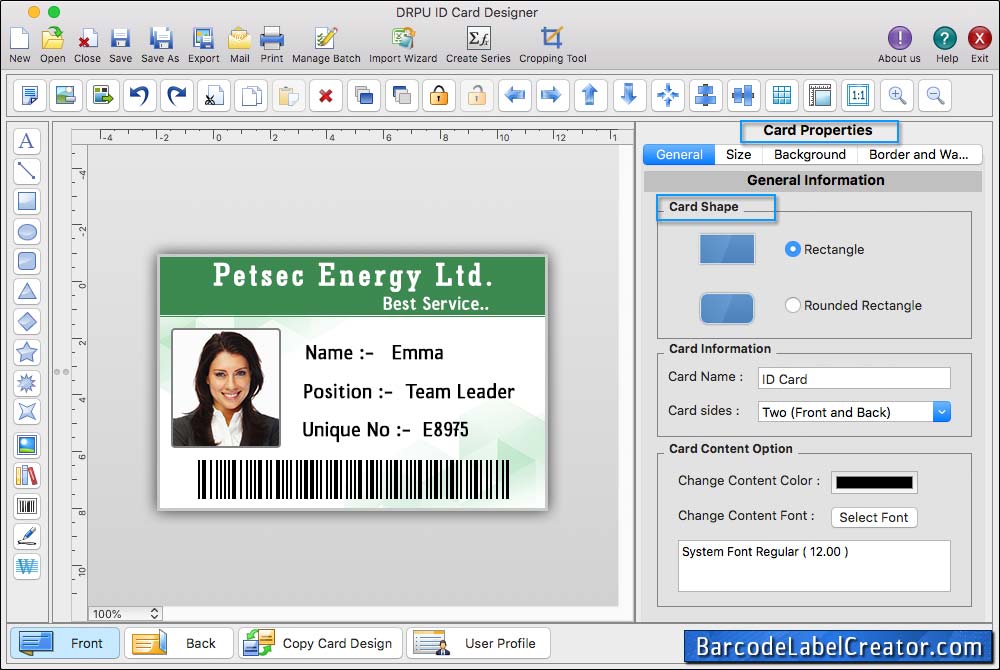Screen dimensions: 1000x670
Task: Set actual size 1:1 view
Action: [x=858, y=96]
